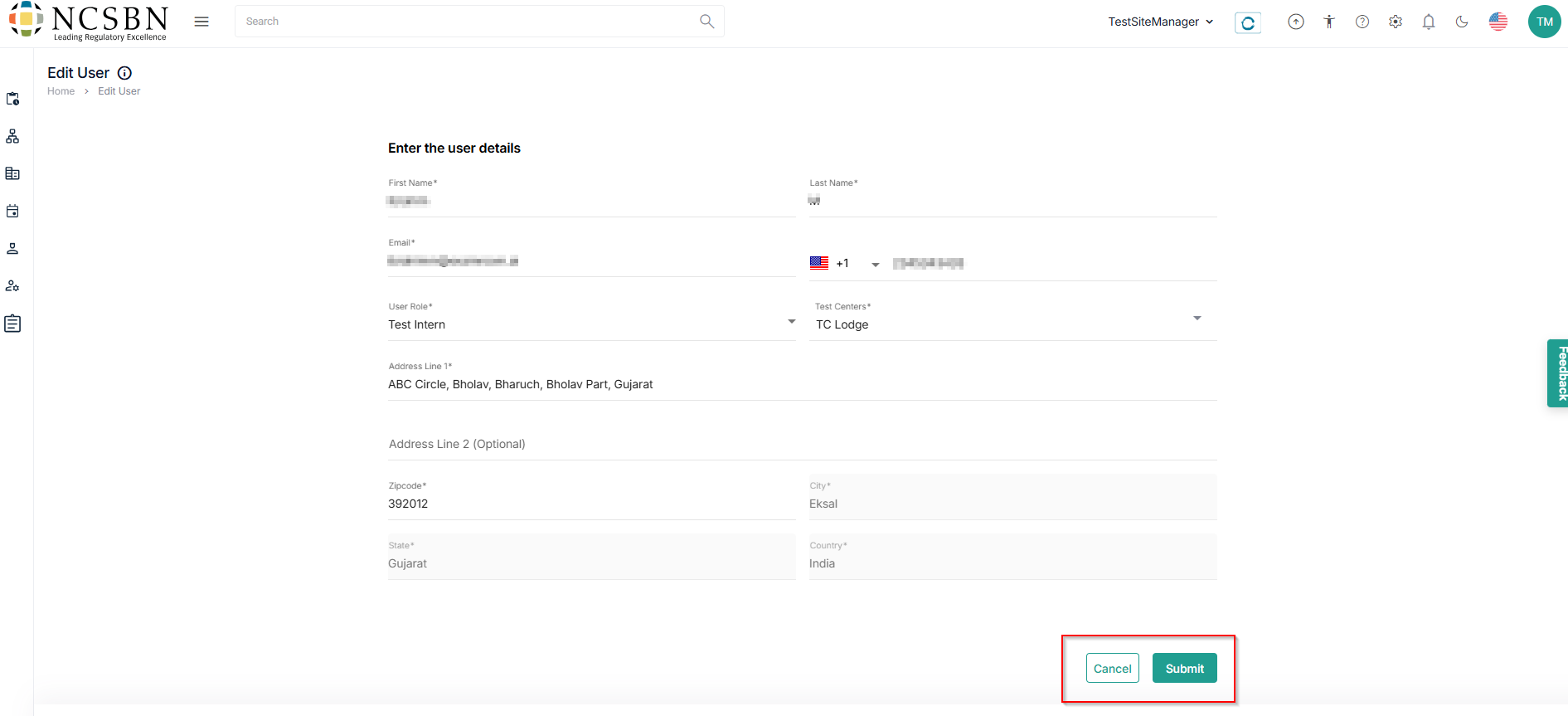
Task: Open the TestSiteManager role menu
Action: 1160,22
